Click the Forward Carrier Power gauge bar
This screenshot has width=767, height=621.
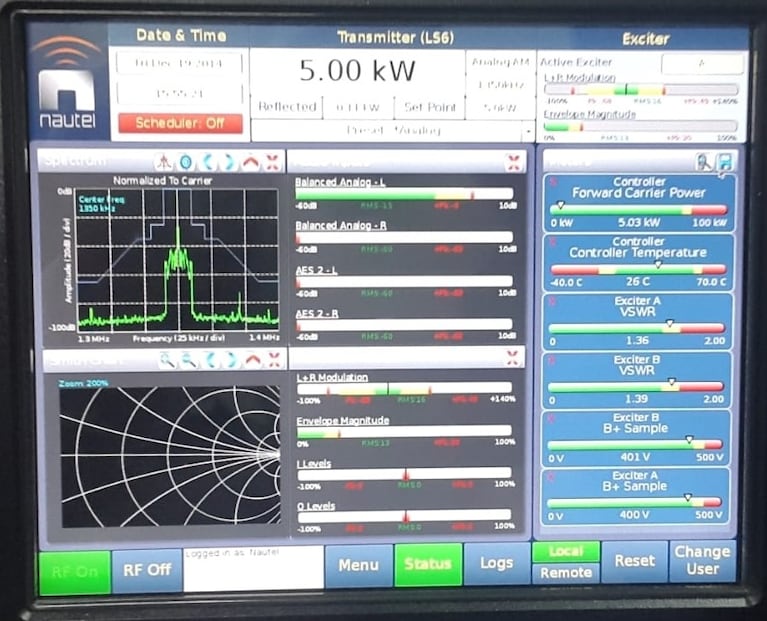tap(638, 210)
